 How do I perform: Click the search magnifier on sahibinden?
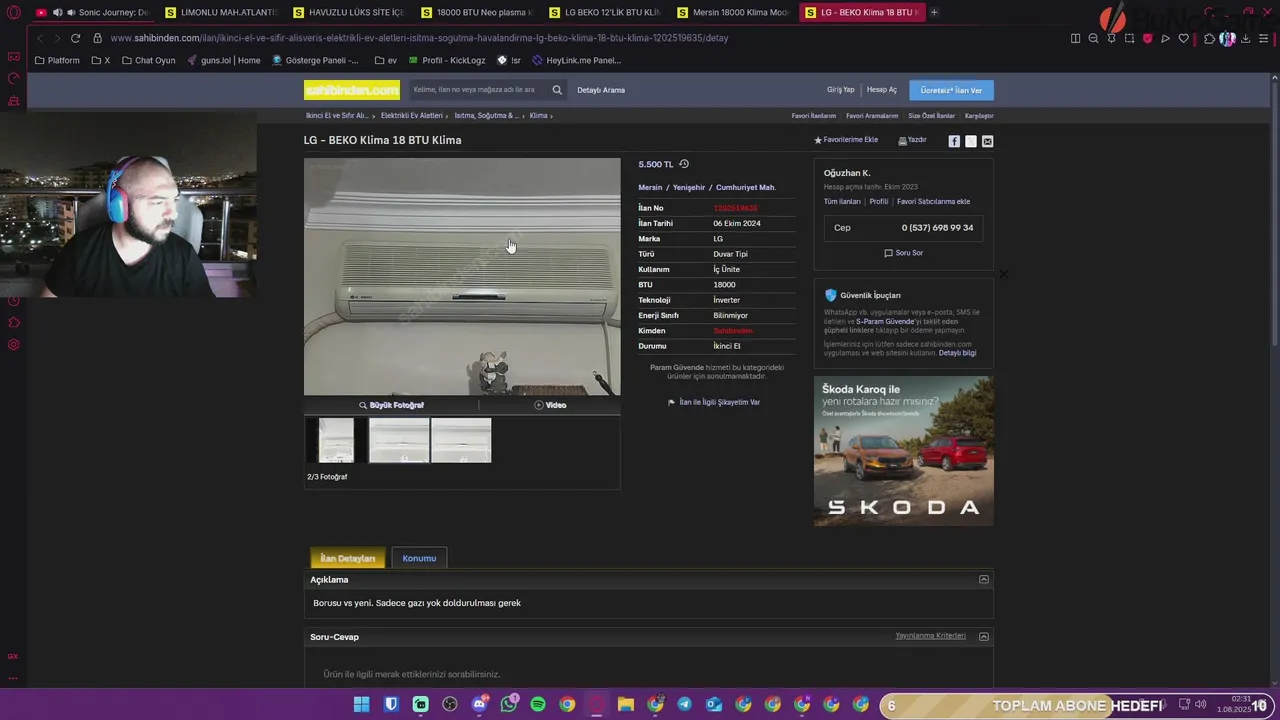[557, 90]
